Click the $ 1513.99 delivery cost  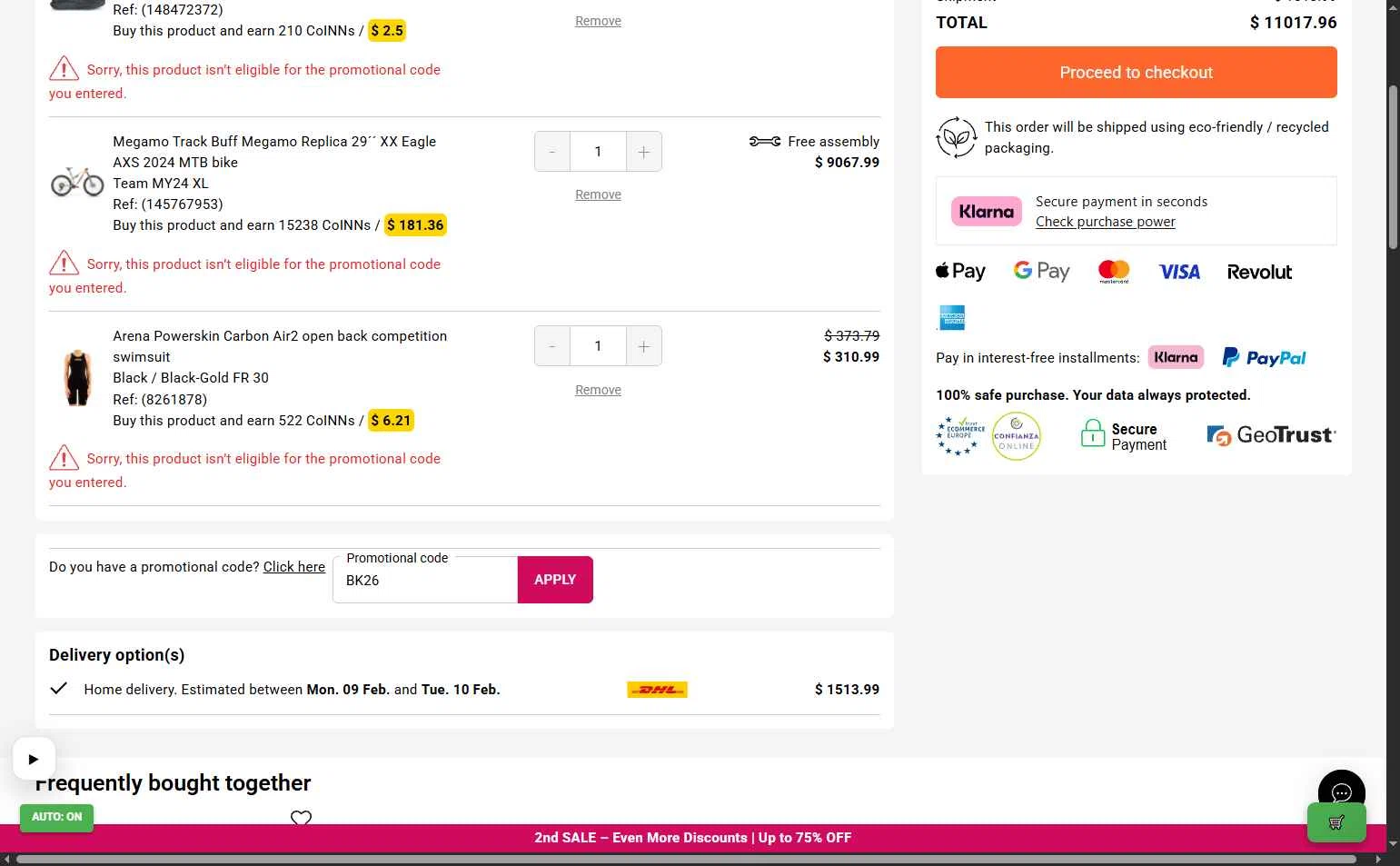tap(847, 690)
